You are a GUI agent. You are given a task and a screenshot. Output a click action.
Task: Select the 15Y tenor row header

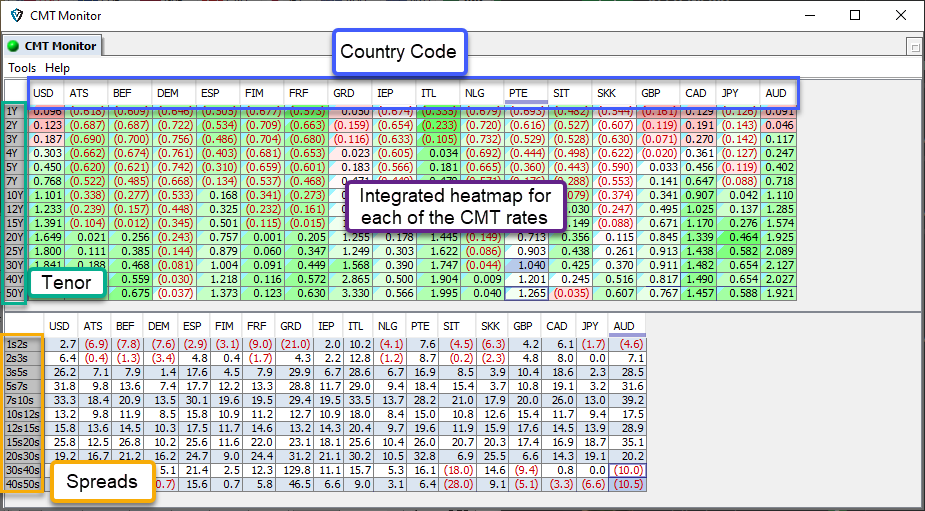point(15,223)
